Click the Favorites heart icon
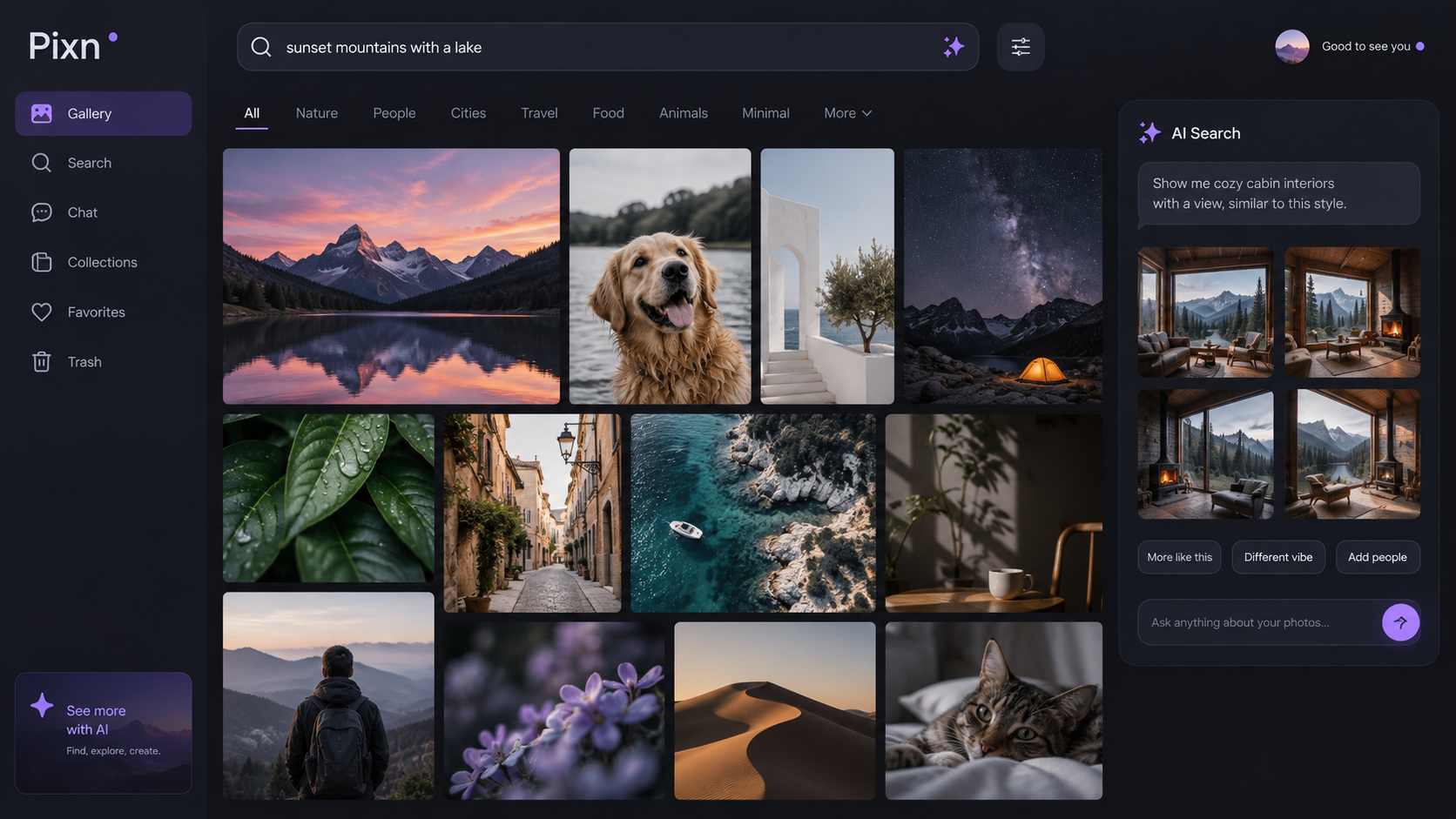Viewport: 1456px width, 819px height. pos(42,312)
